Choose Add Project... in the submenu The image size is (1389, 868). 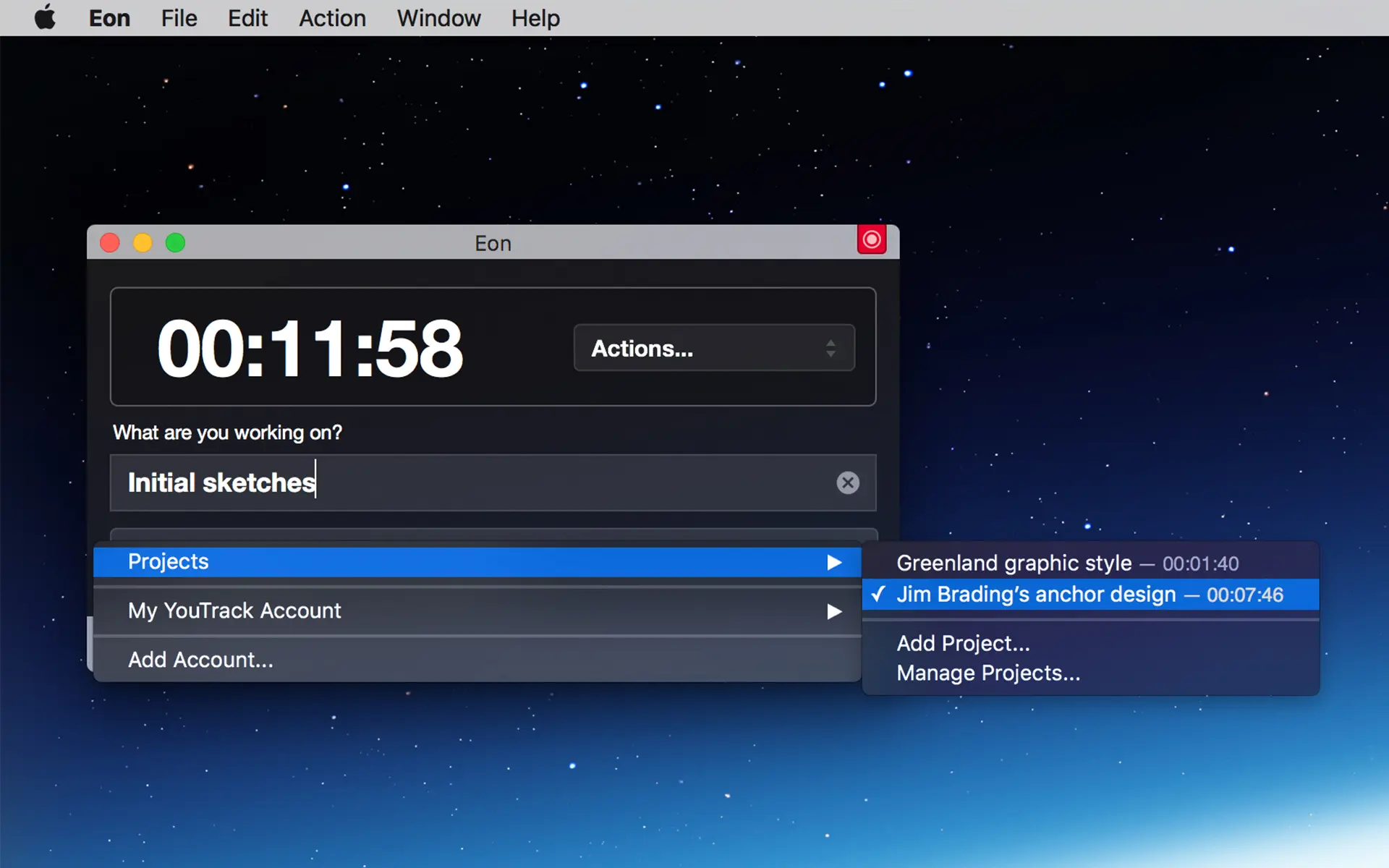(1091, 643)
